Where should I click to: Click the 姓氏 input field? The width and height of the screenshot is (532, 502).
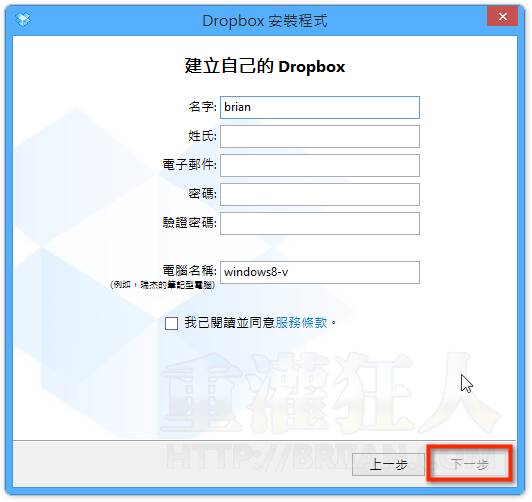coord(320,136)
